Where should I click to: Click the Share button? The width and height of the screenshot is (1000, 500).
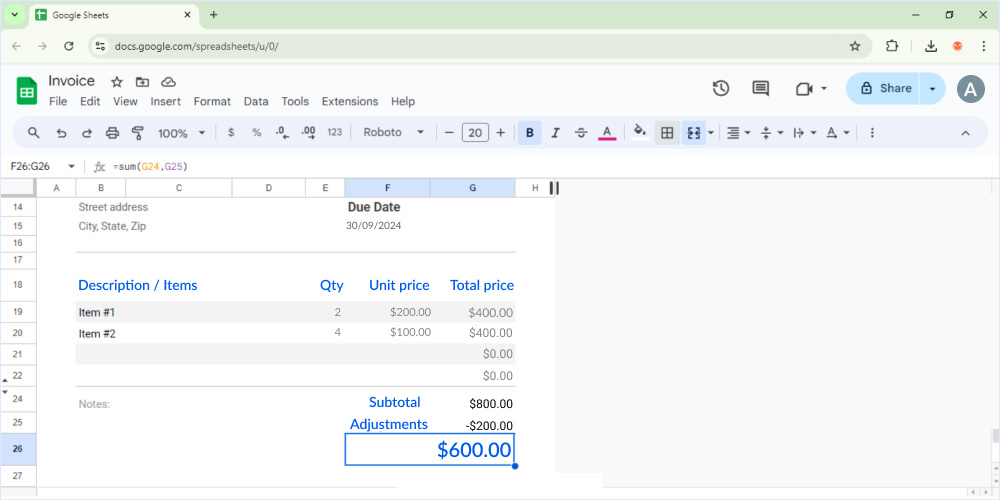(x=884, y=89)
